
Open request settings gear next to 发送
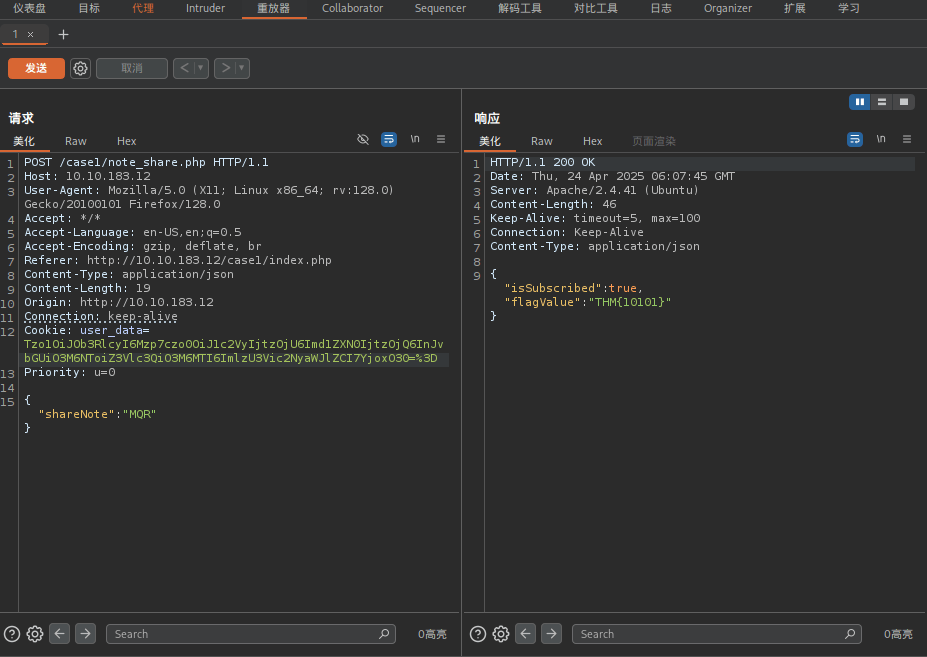pyautogui.click(x=80, y=69)
